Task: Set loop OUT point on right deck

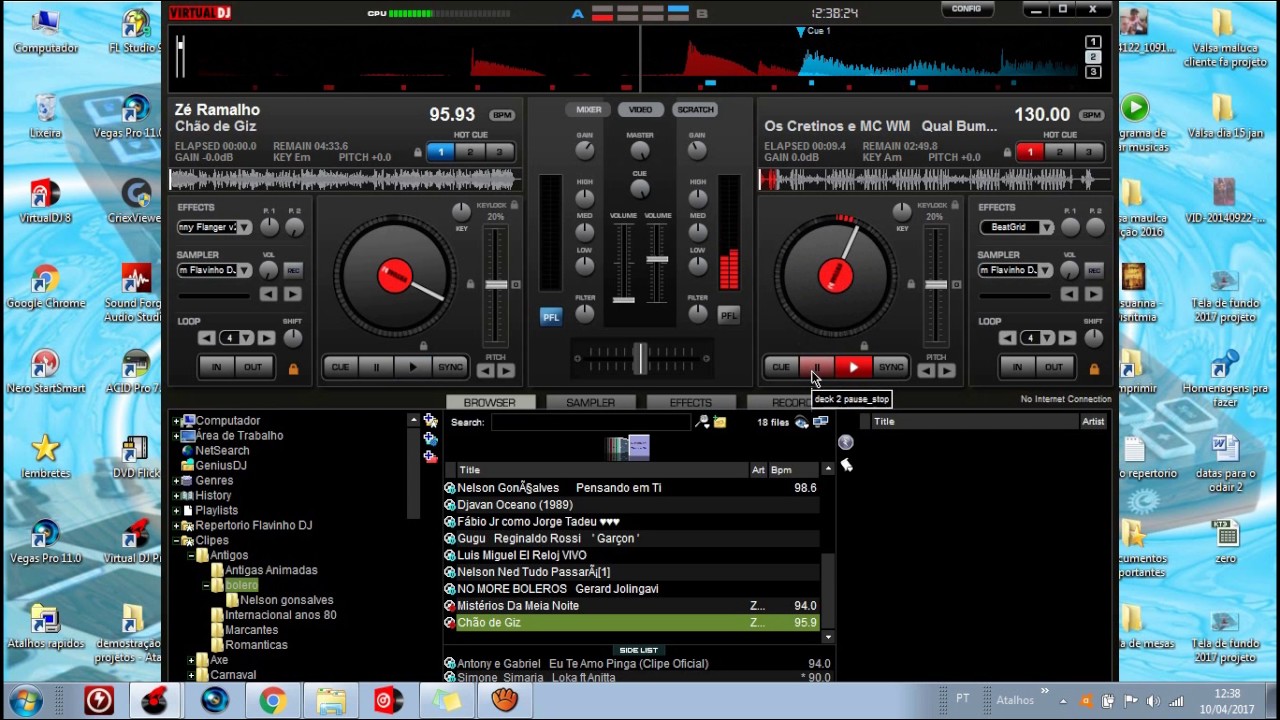Action: tap(1054, 367)
